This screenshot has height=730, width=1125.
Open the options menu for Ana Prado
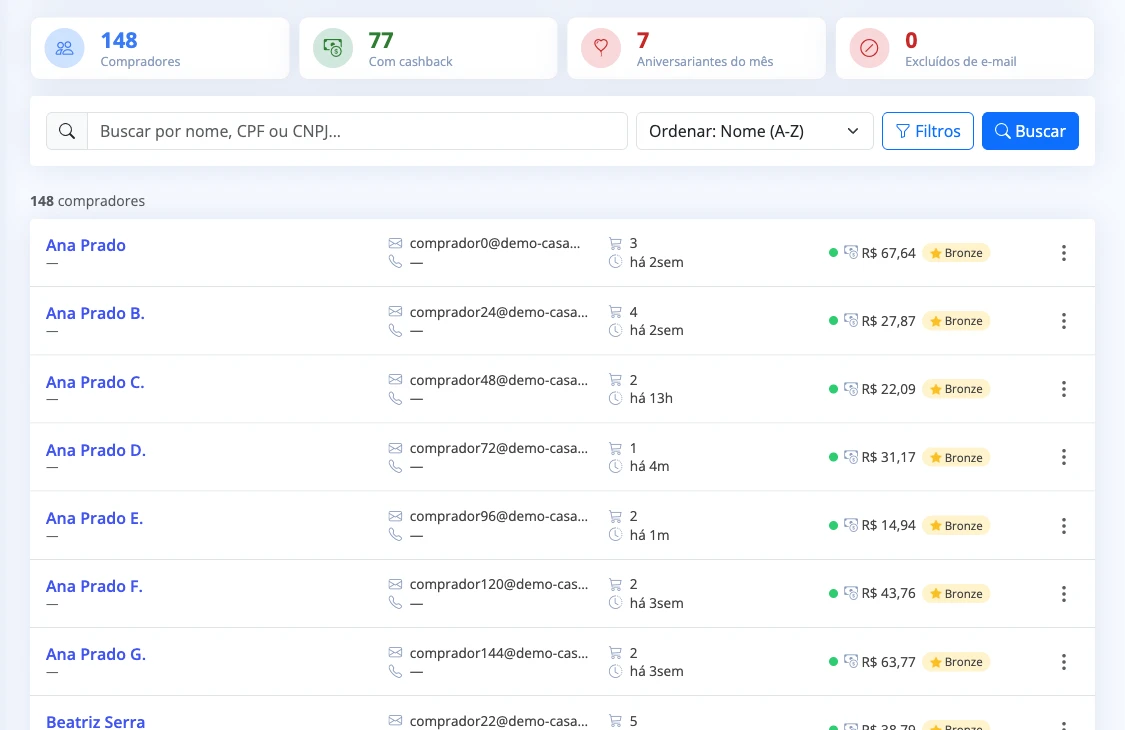point(1064,253)
